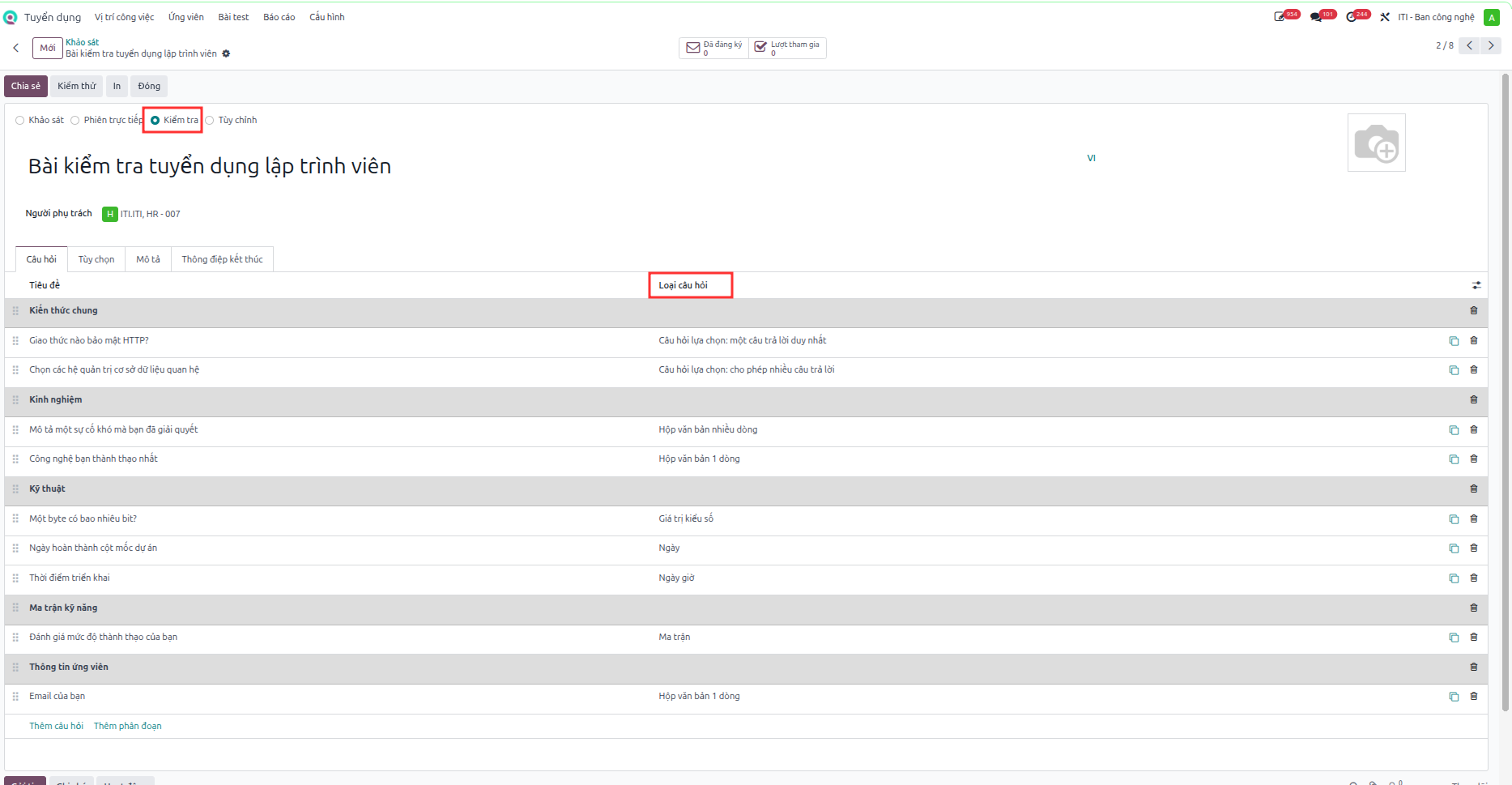
Task: Open the pencil icon with the 954 badge
Action: (1280, 17)
